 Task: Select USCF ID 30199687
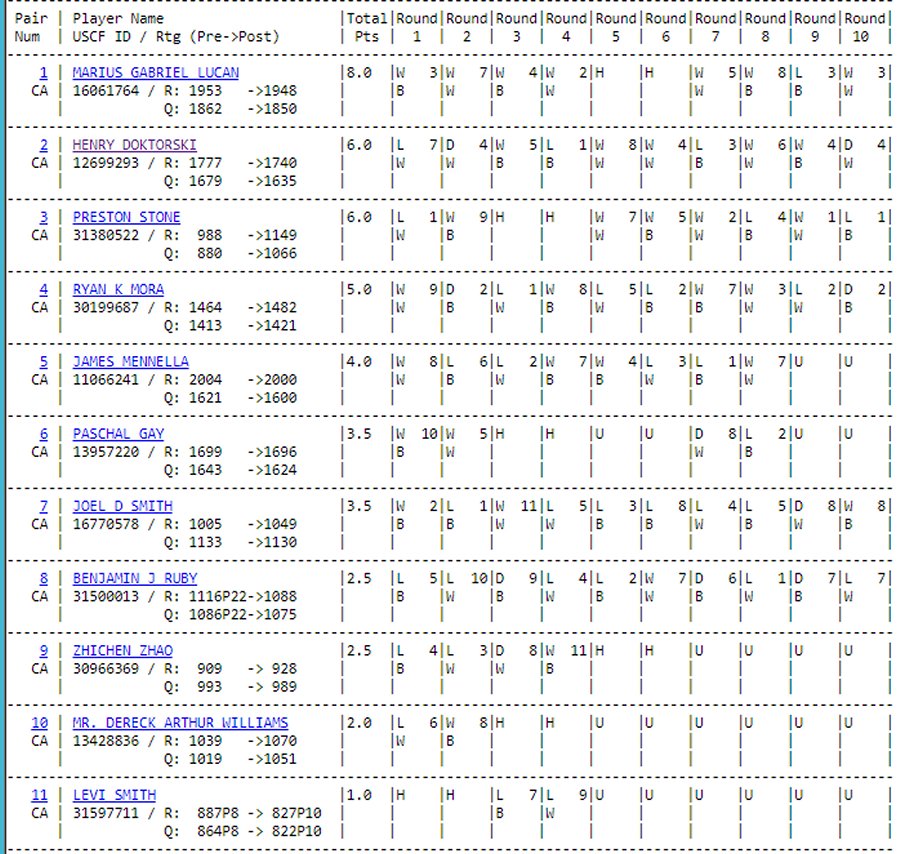click(106, 308)
